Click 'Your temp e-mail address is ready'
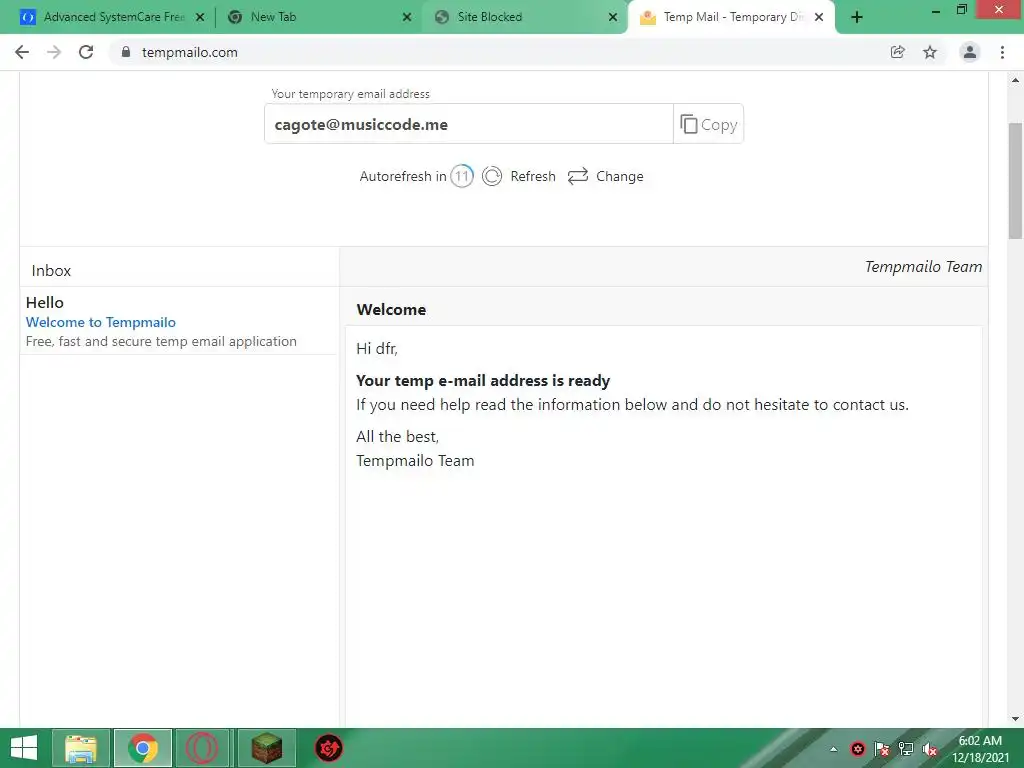The image size is (1024, 768). point(483,381)
